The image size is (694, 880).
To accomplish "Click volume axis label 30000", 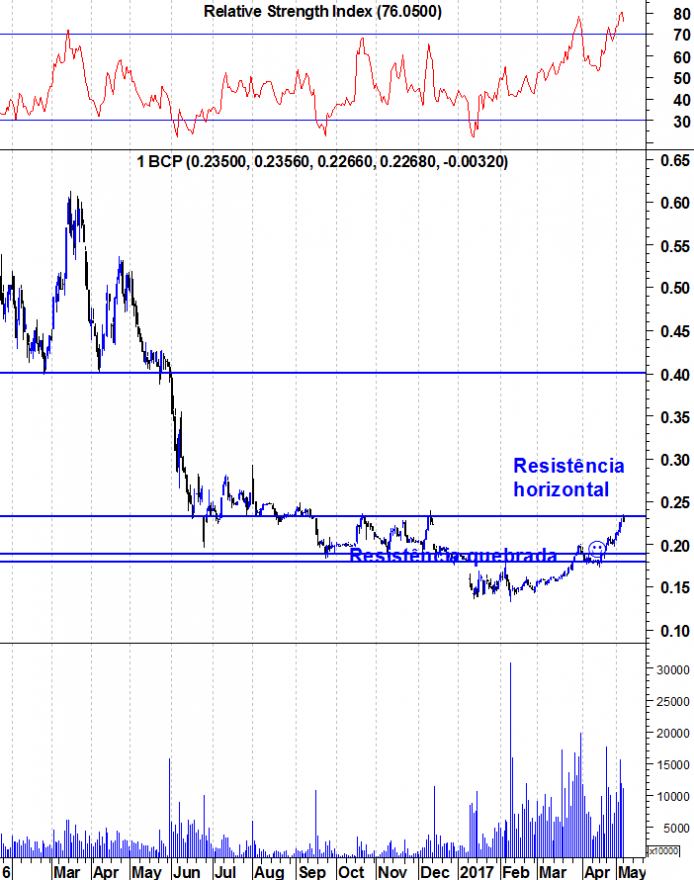I will click(673, 670).
